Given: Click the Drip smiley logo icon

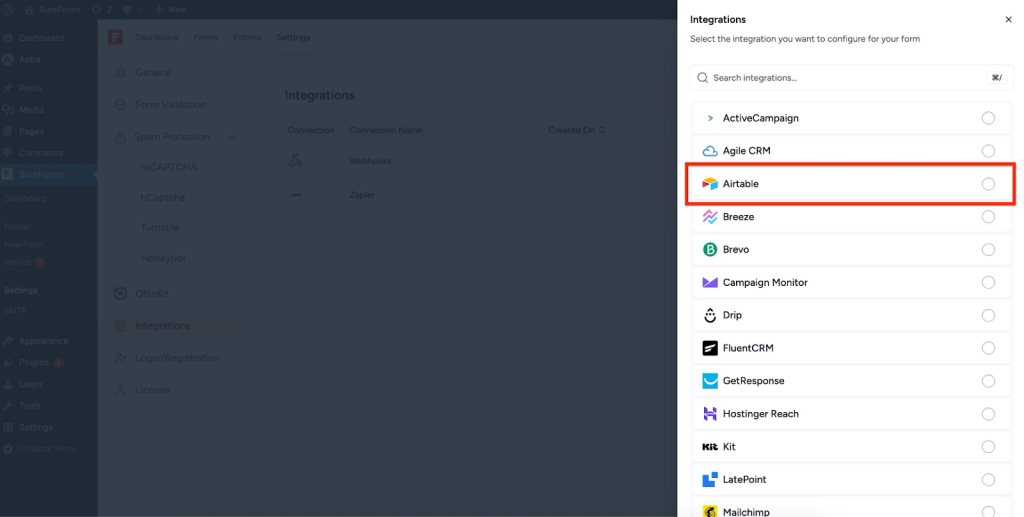Looking at the screenshot, I should [710, 315].
